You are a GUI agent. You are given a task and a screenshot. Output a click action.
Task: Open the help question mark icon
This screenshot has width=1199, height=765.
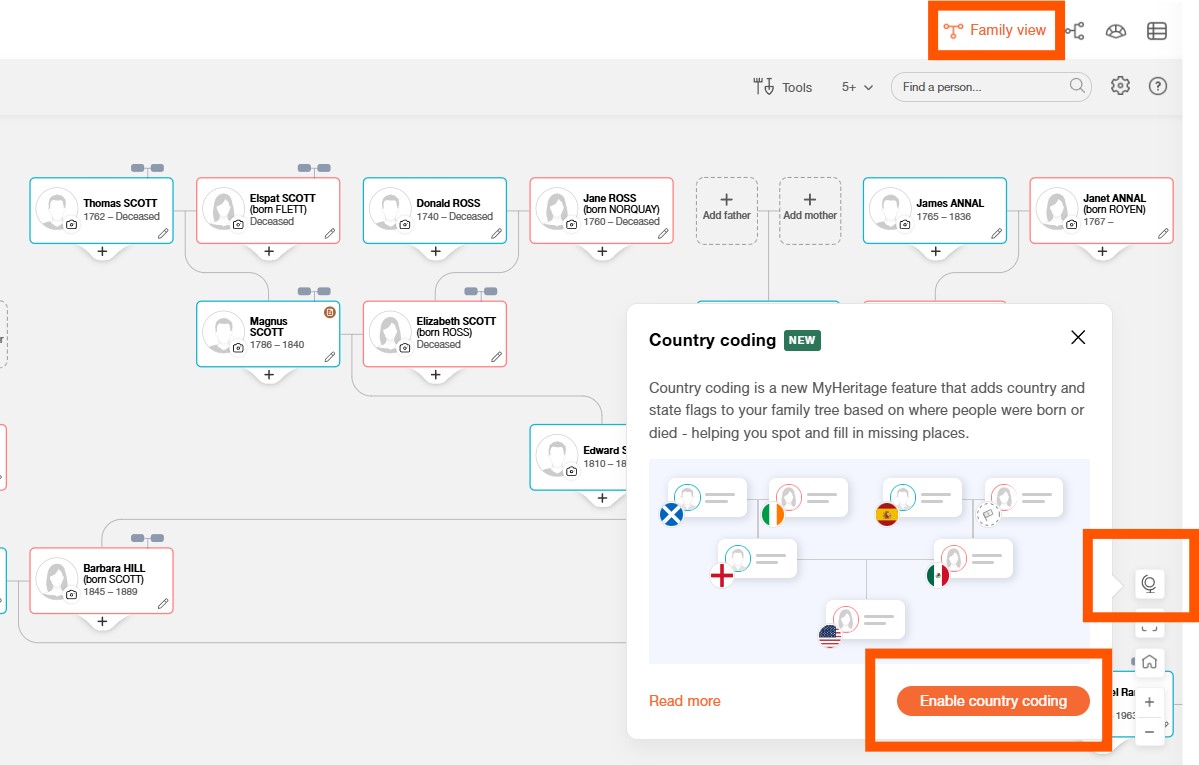pos(1158,86)
